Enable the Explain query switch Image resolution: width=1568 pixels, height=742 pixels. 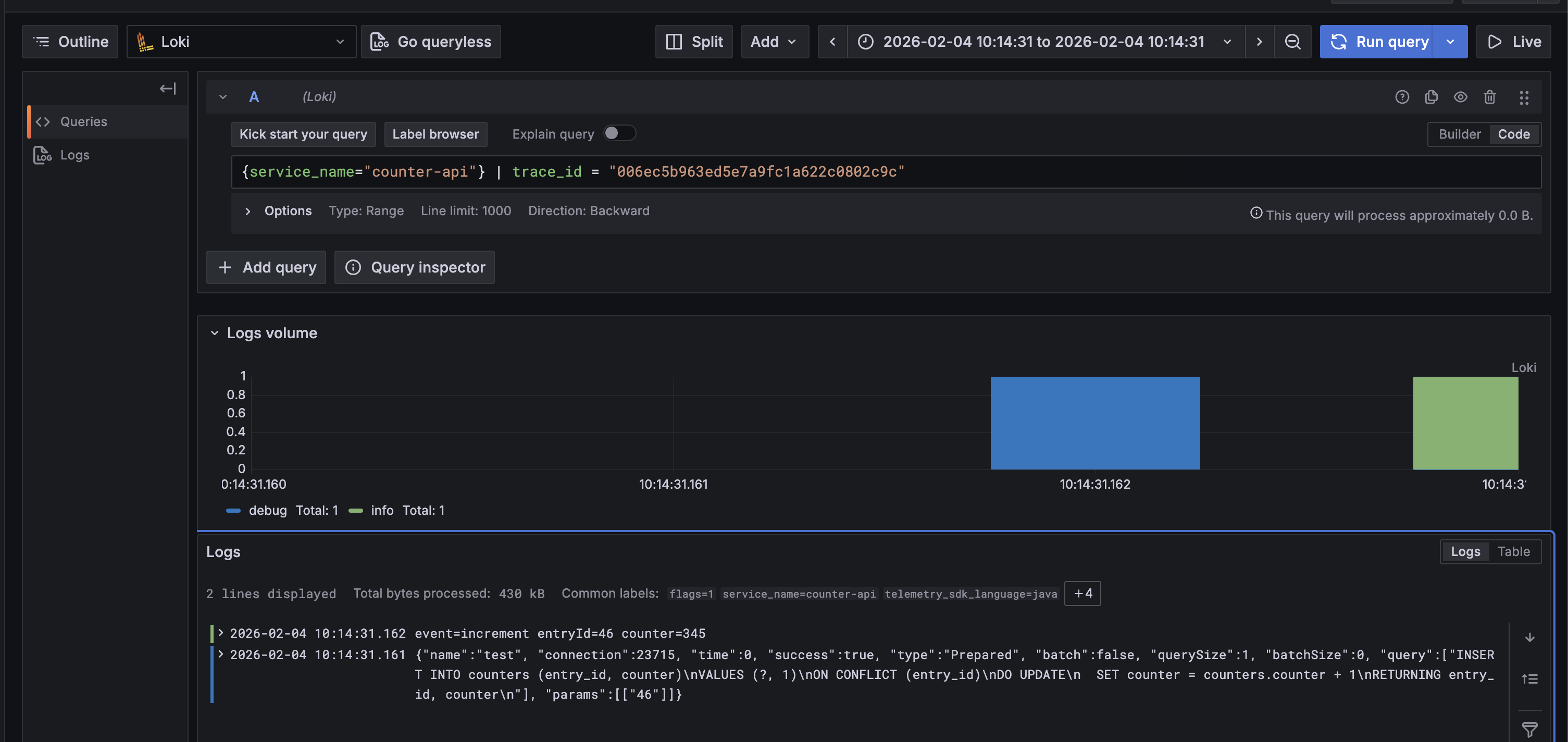[x=619, y=133]
